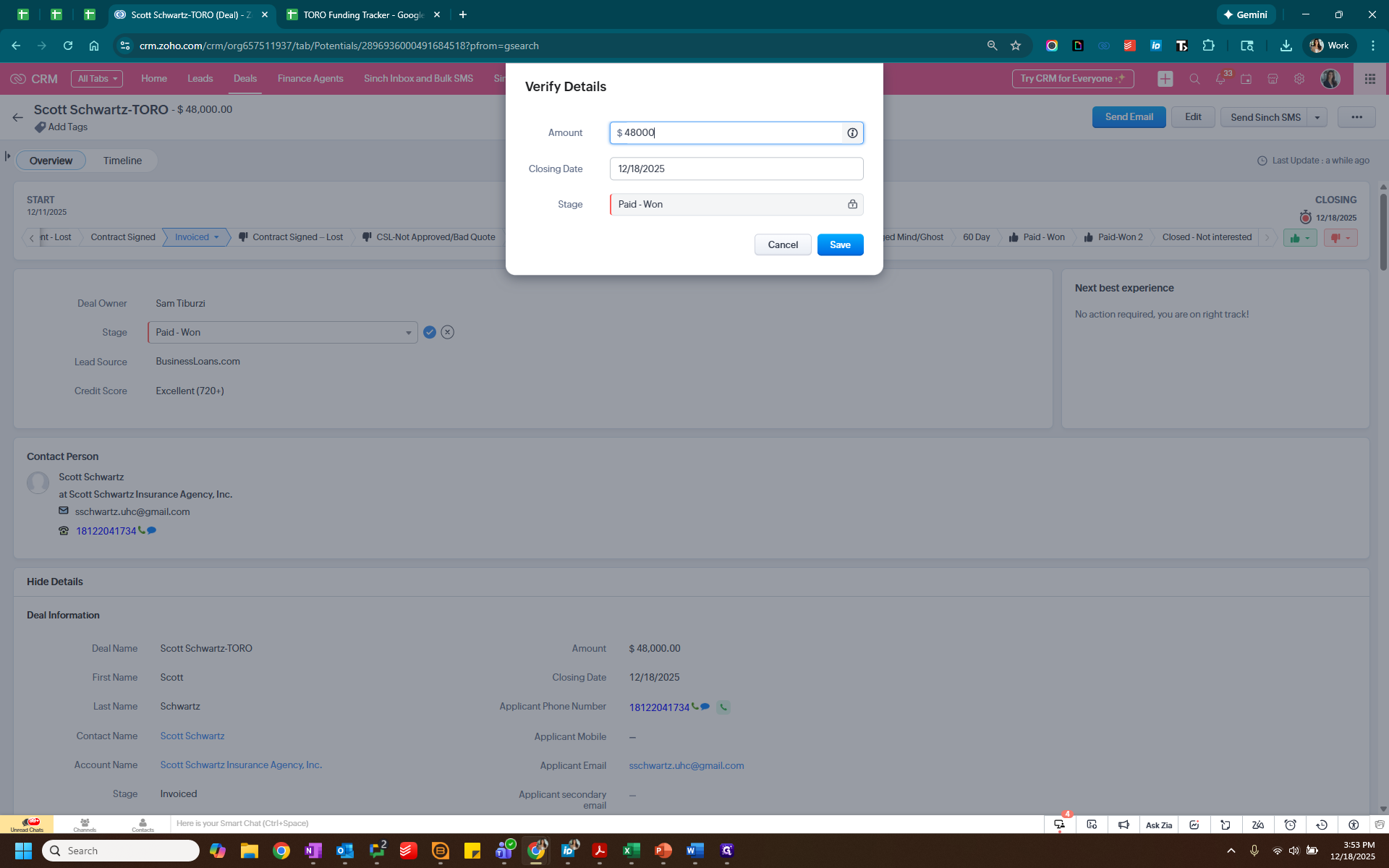Open Outlook from the taskbar
The image size is (1389, 868).
pos(345,851)
